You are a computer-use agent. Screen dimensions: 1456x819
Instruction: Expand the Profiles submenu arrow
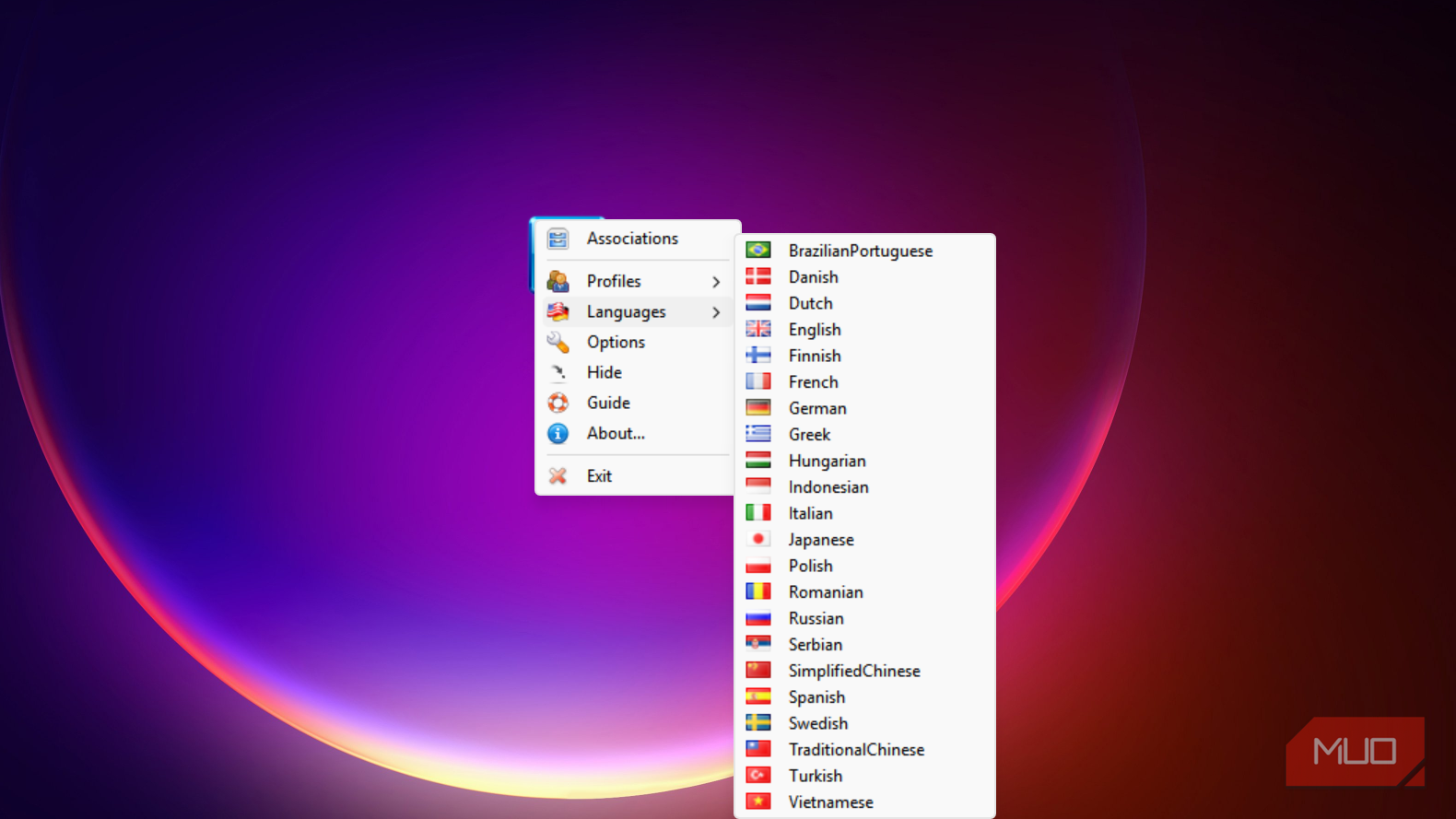[x=716, y=282]
